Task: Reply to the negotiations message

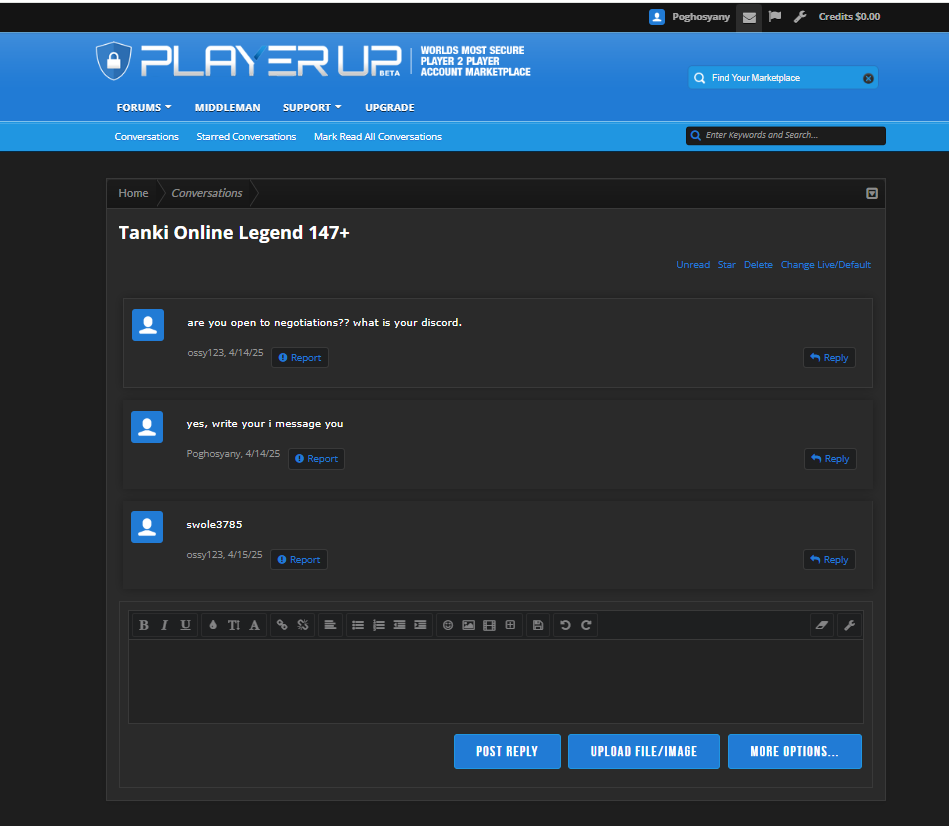Action: tap(829, 358)
